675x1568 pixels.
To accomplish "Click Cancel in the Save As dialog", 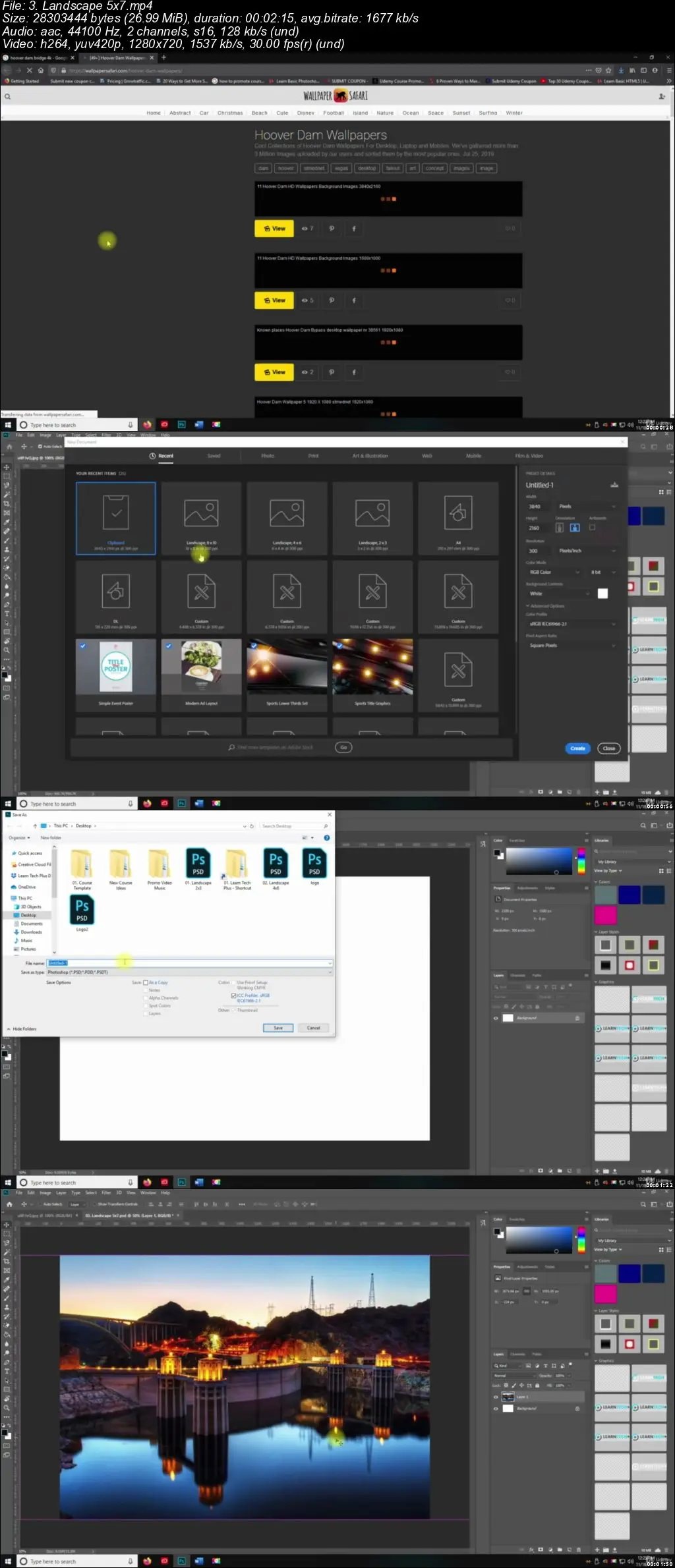I will [313, 1028].
